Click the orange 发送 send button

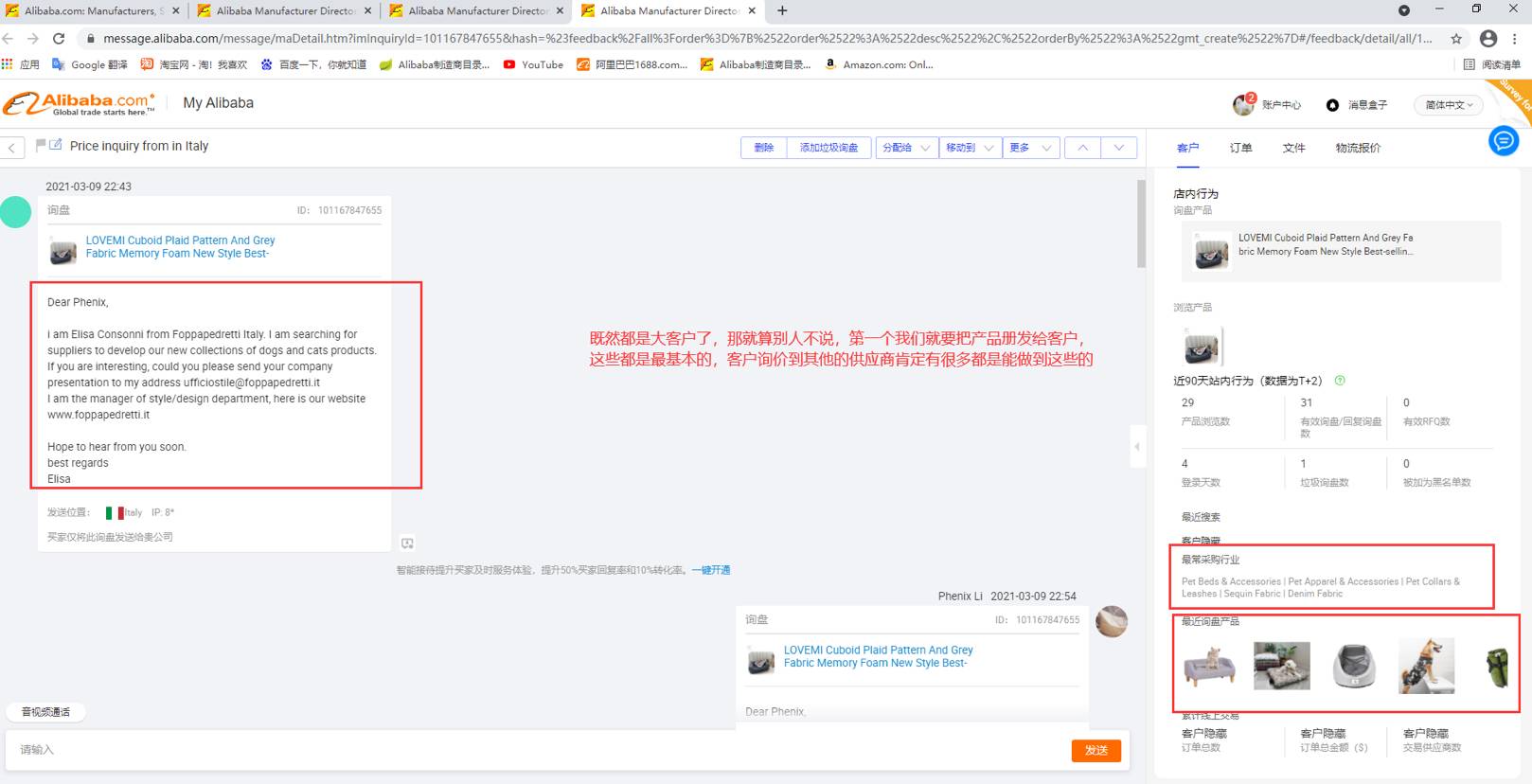pyautogui.click(x=1096, y=750)
